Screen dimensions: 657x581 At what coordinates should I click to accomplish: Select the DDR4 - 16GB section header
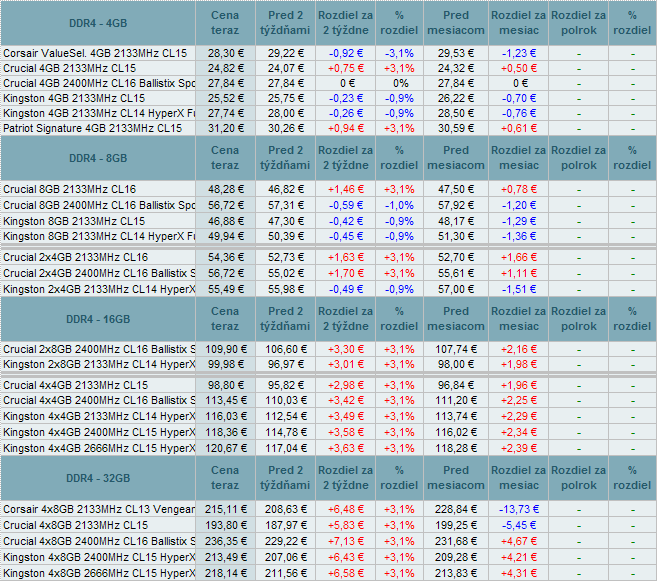click(98, 319)
